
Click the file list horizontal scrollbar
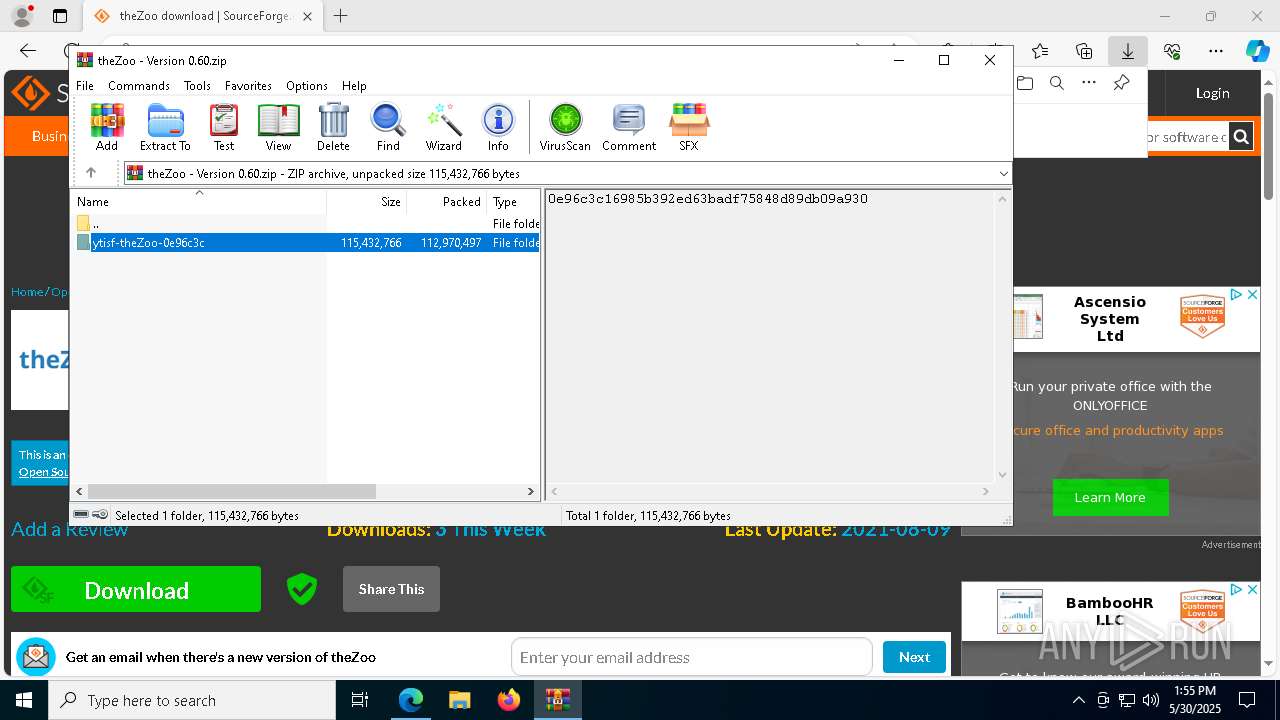coord(232,491)
